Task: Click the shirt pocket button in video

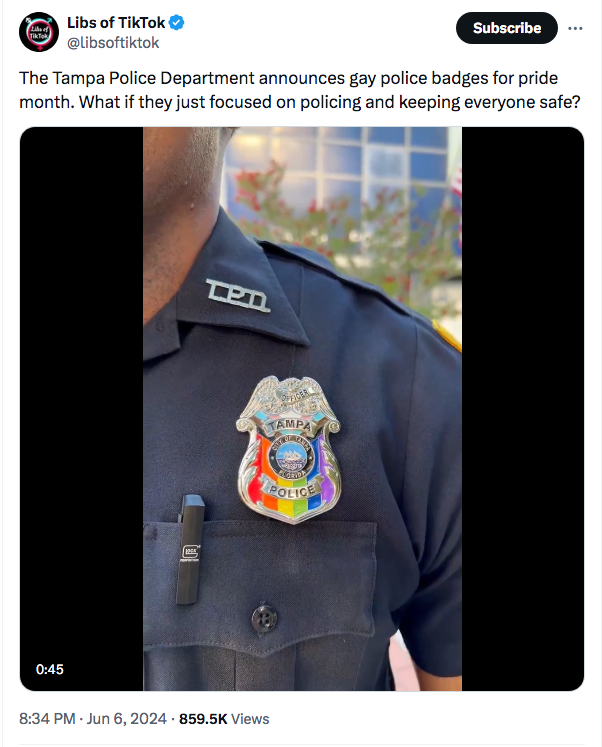Action: [x=264, y=618]
